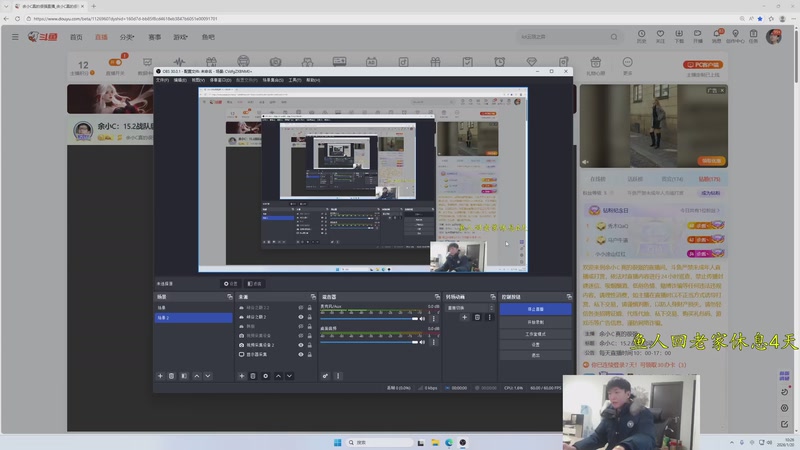Toggle visibility of 显示器采集 source
This screenshot has height=450, width=800.
[301, 354]
